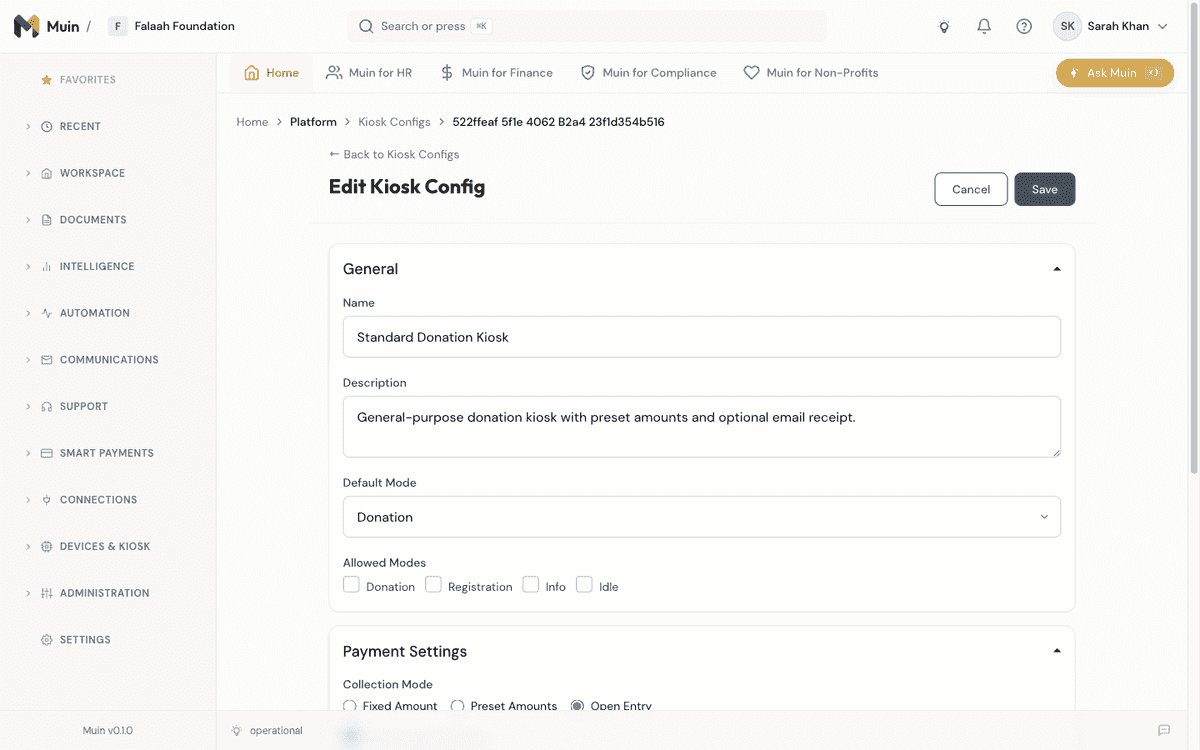Click the Description text area
Viewport: 1200px width, 750px height.
click(702, 427)
